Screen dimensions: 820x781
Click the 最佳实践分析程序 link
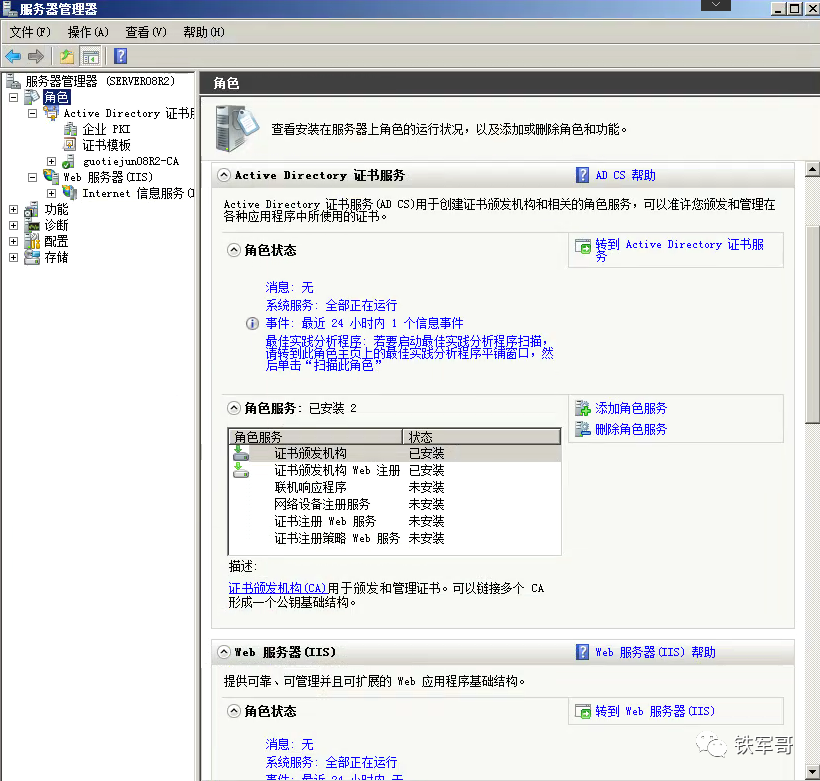[x=409, y=353]
